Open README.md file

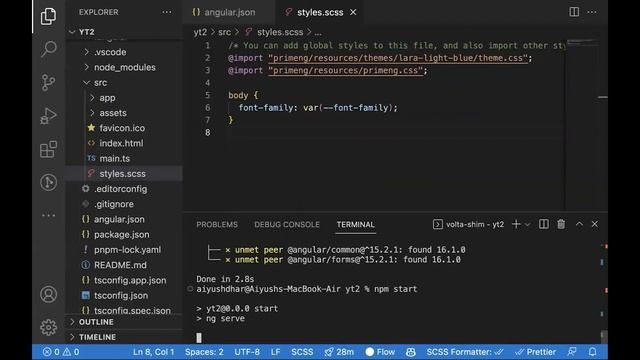124,265
